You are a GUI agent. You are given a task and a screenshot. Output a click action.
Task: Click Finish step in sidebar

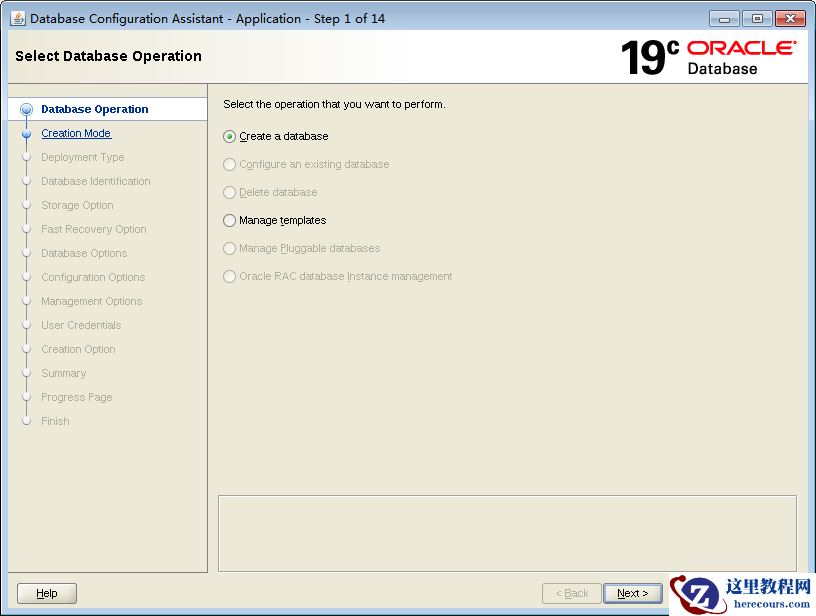pos(55,421)
